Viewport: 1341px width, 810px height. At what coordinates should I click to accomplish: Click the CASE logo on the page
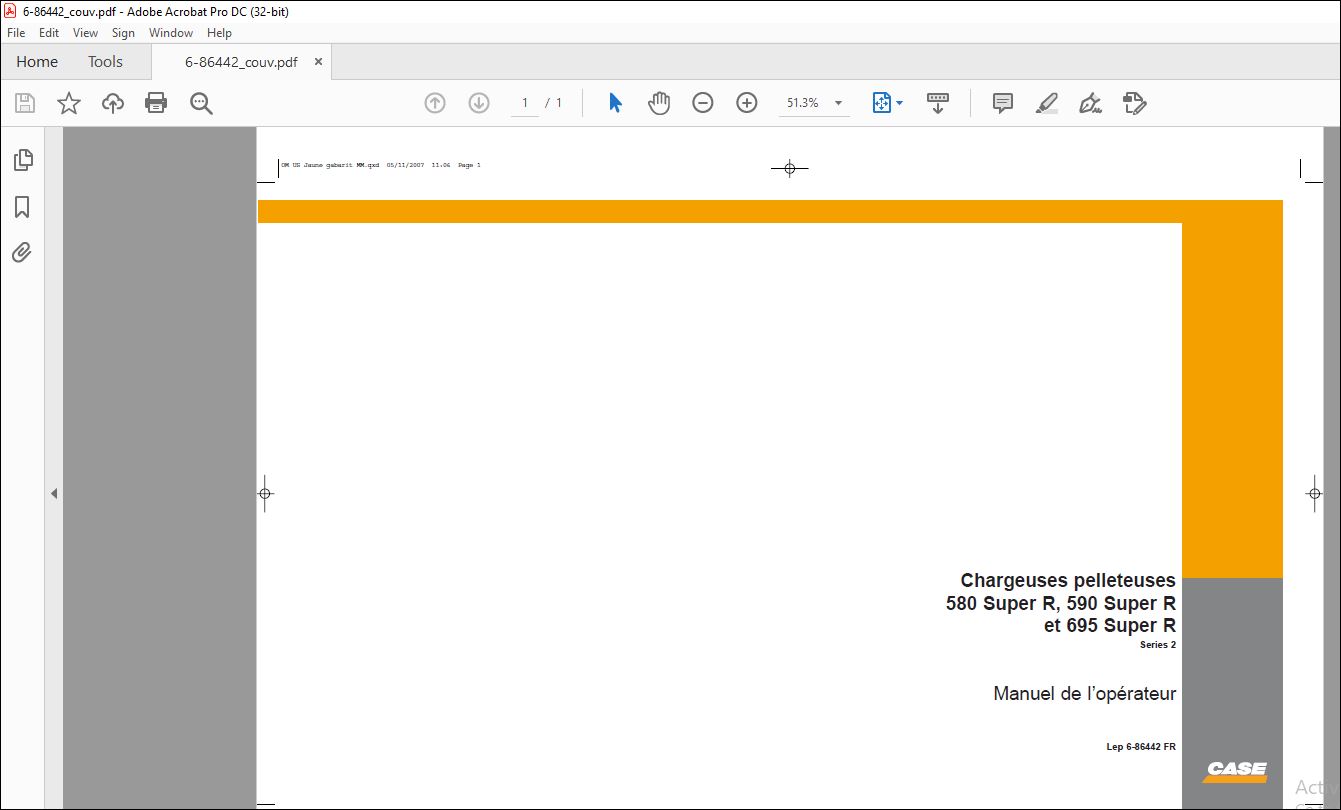[1236, 770]
